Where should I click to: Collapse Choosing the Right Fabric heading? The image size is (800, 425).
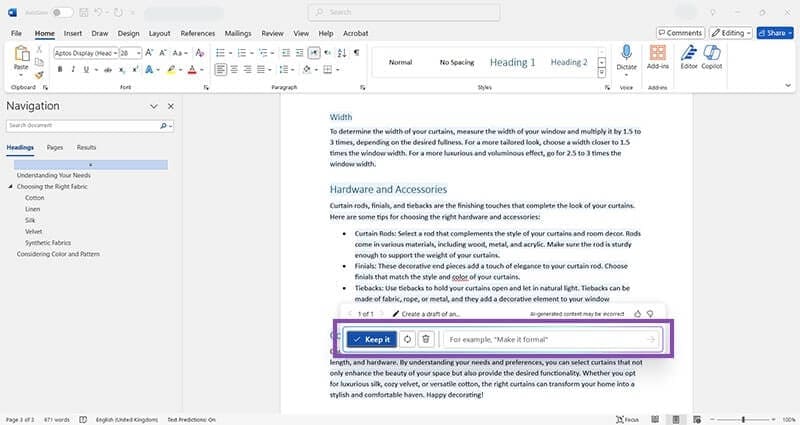click(10, 187)
